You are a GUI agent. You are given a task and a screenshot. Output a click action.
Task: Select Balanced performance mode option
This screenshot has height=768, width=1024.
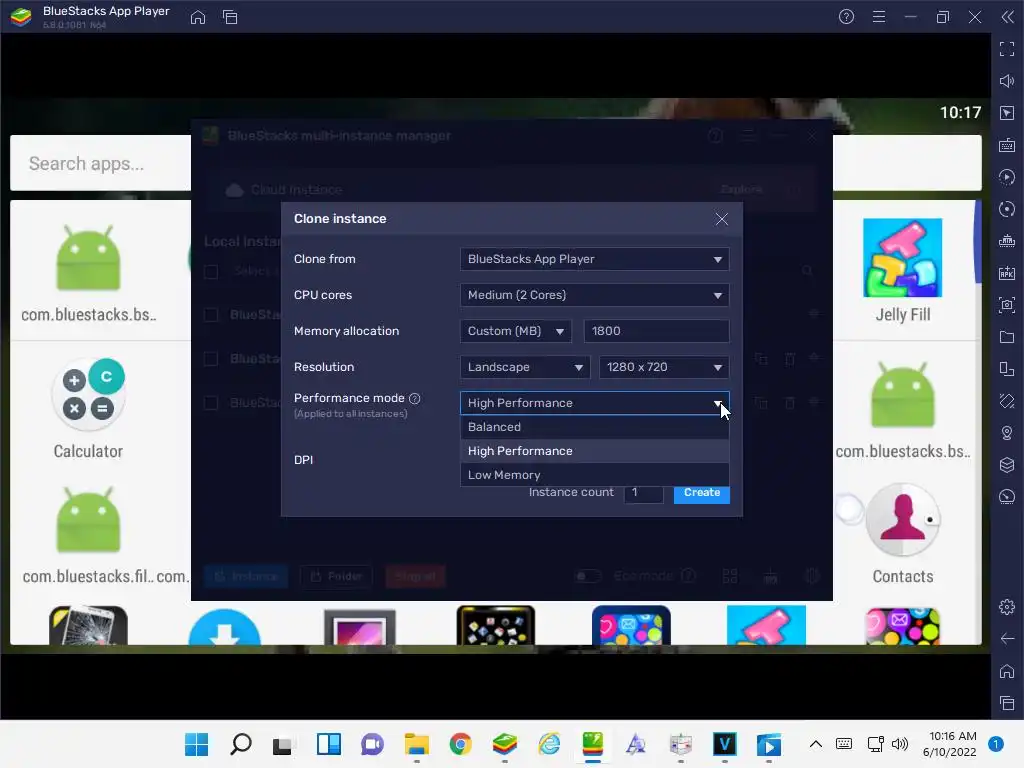tap(594, 427)
